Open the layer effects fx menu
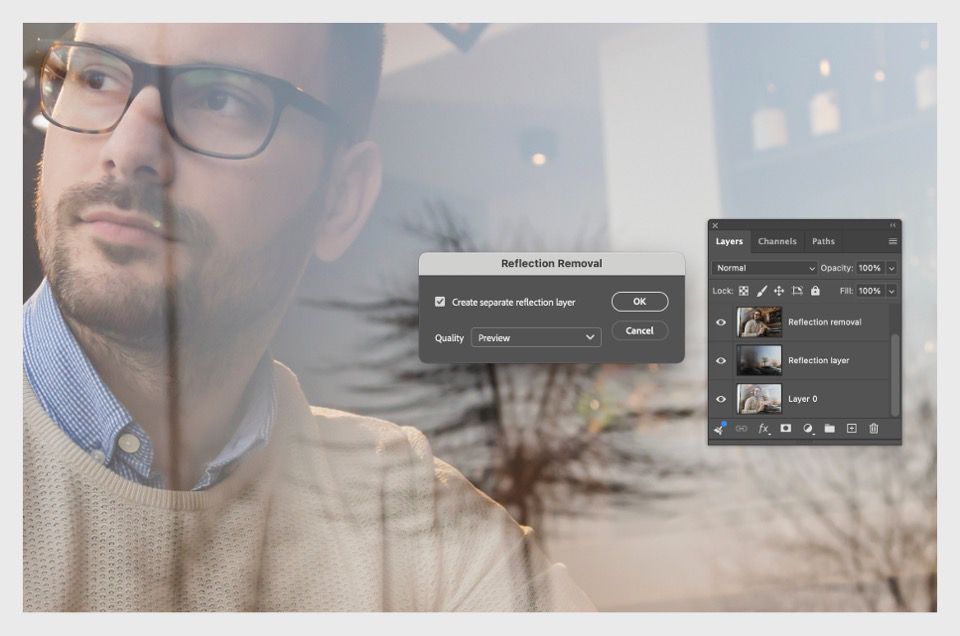The width and height of the screenshot is (960, 636). coord(763,429)
